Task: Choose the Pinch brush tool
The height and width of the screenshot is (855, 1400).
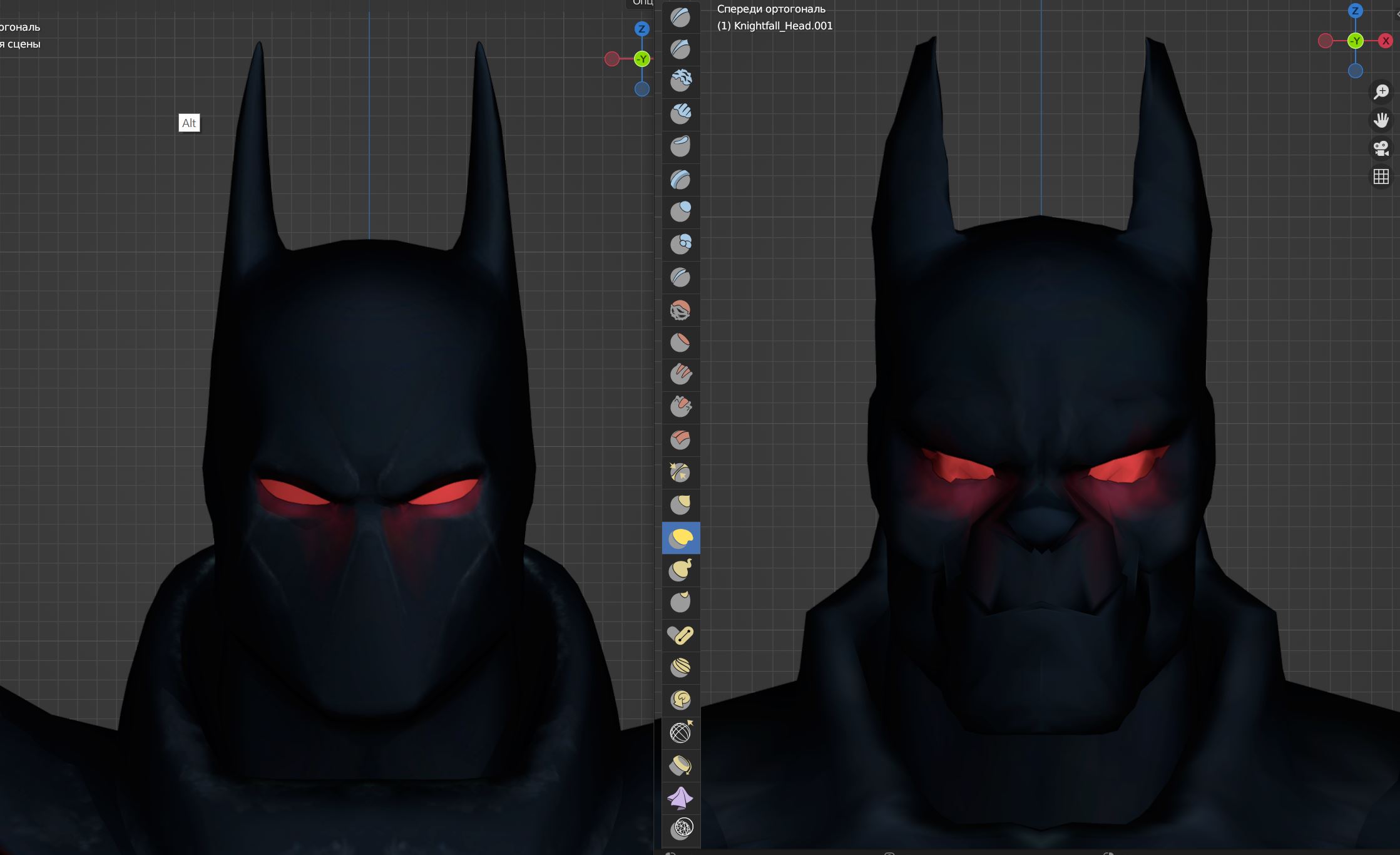Action: coord(680,473)
